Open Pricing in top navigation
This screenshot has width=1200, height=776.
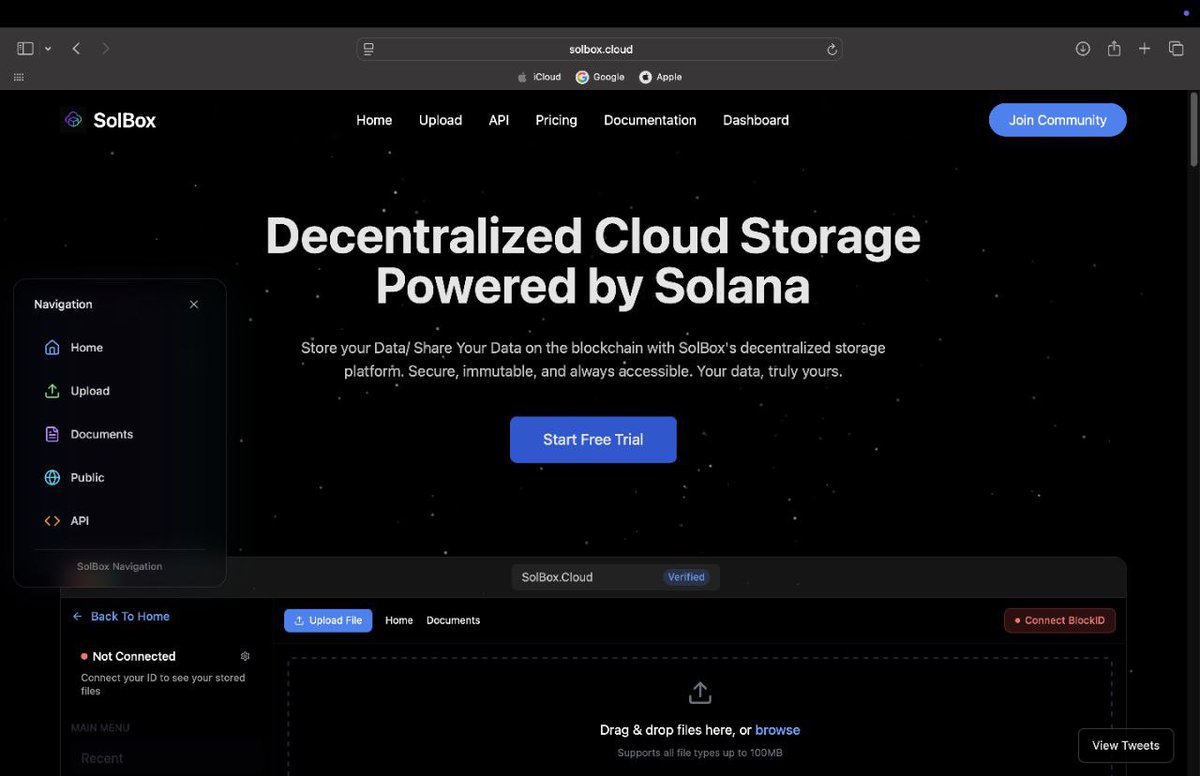tap(556, 120)
